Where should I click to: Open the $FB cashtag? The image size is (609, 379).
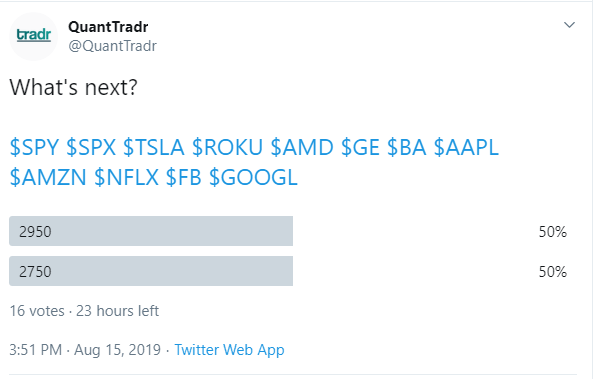click(x=184, y=177)
